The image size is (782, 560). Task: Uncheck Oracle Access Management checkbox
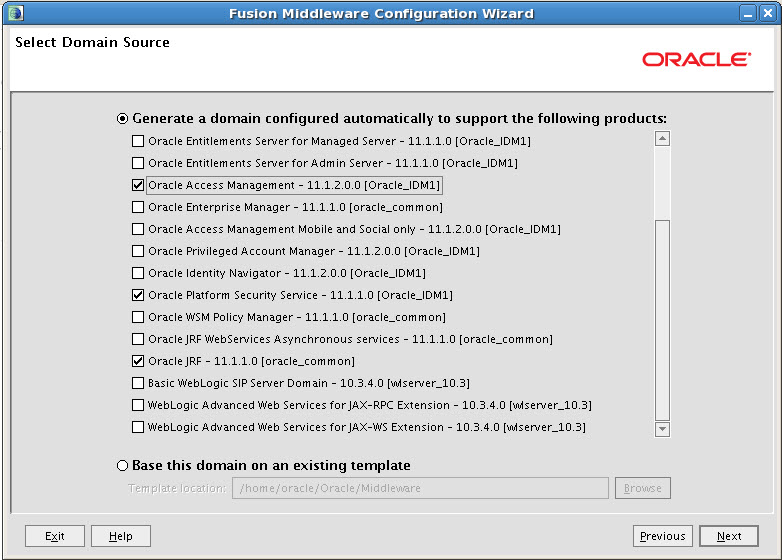138,185
